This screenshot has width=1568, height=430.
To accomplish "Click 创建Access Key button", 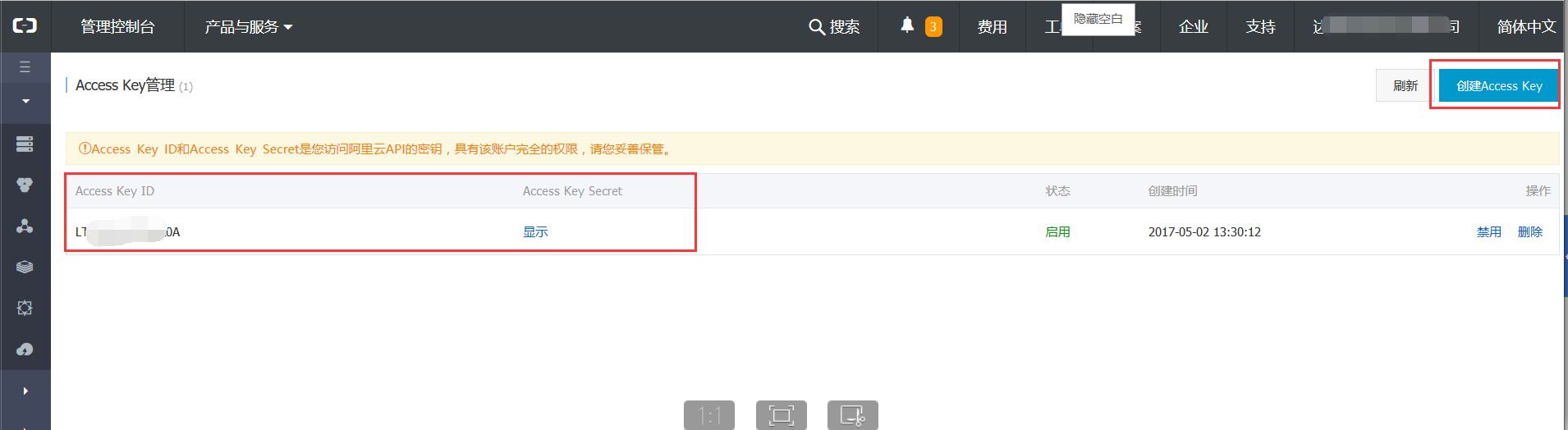I will click(x=1499, y=85).
